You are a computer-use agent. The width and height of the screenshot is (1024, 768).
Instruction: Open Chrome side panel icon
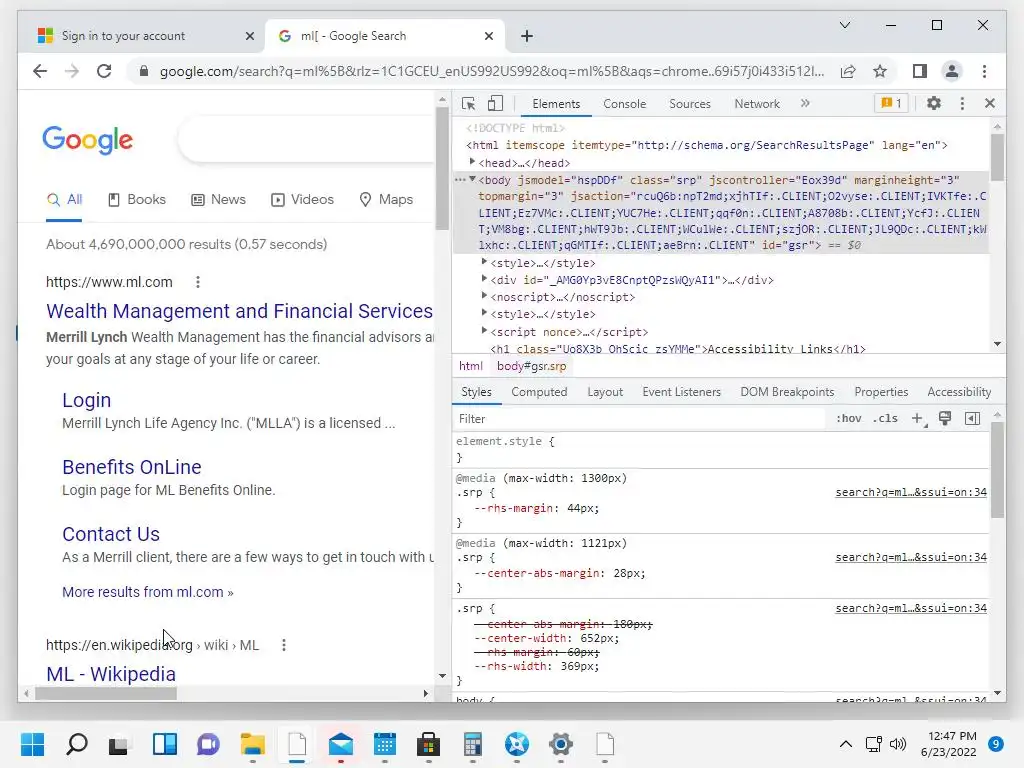920,71
